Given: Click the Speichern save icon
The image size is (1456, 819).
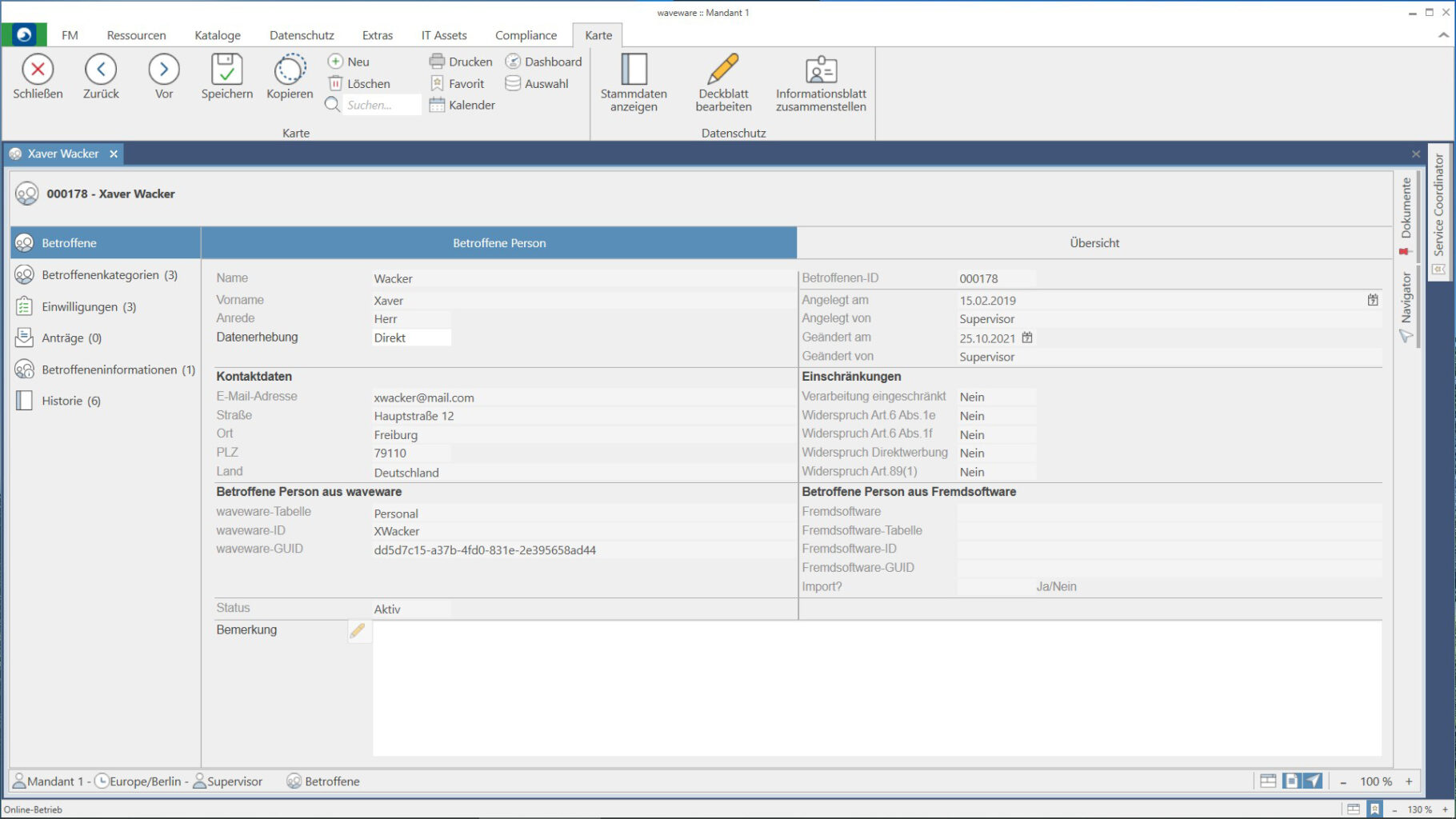Looking at the screenshot, I should (x=226, y=70).
